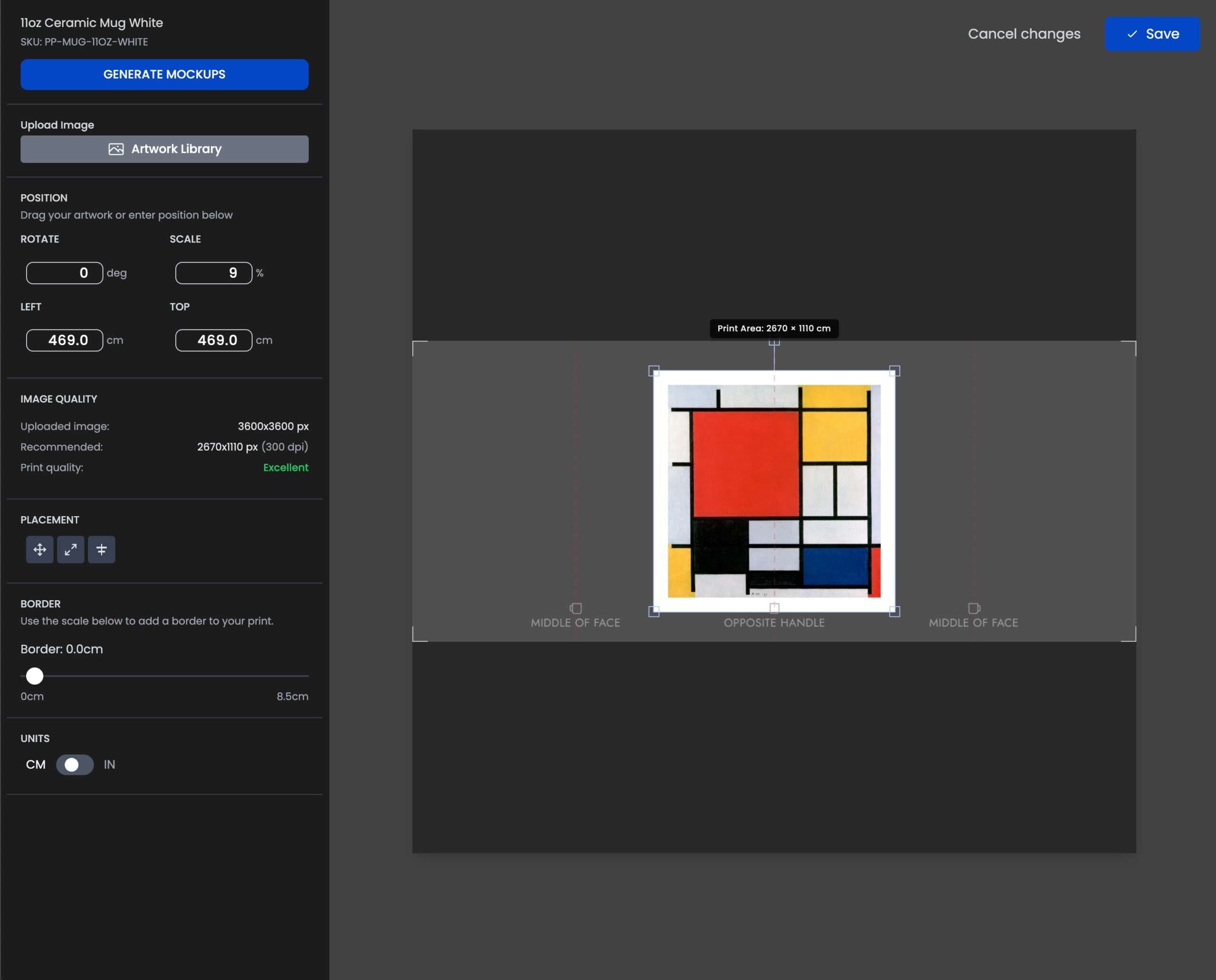The image size is (1216, 980).
Task: Click Cancel changes link
Action: coord(1024,34)
